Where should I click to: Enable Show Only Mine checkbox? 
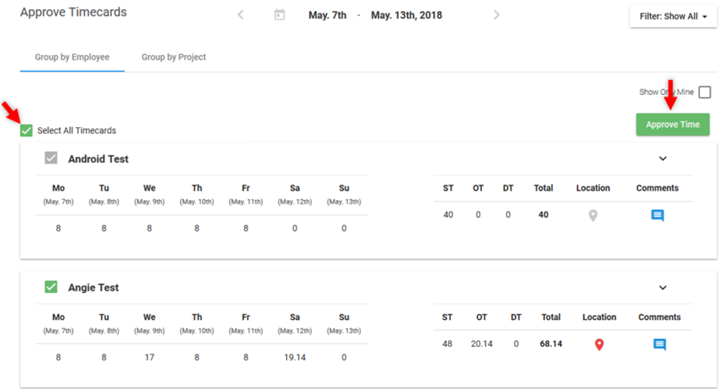[704, 92]
